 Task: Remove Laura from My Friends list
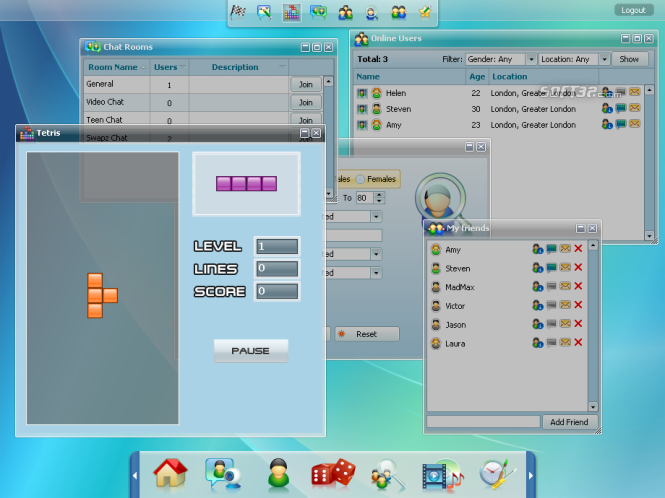coord(578,342)
